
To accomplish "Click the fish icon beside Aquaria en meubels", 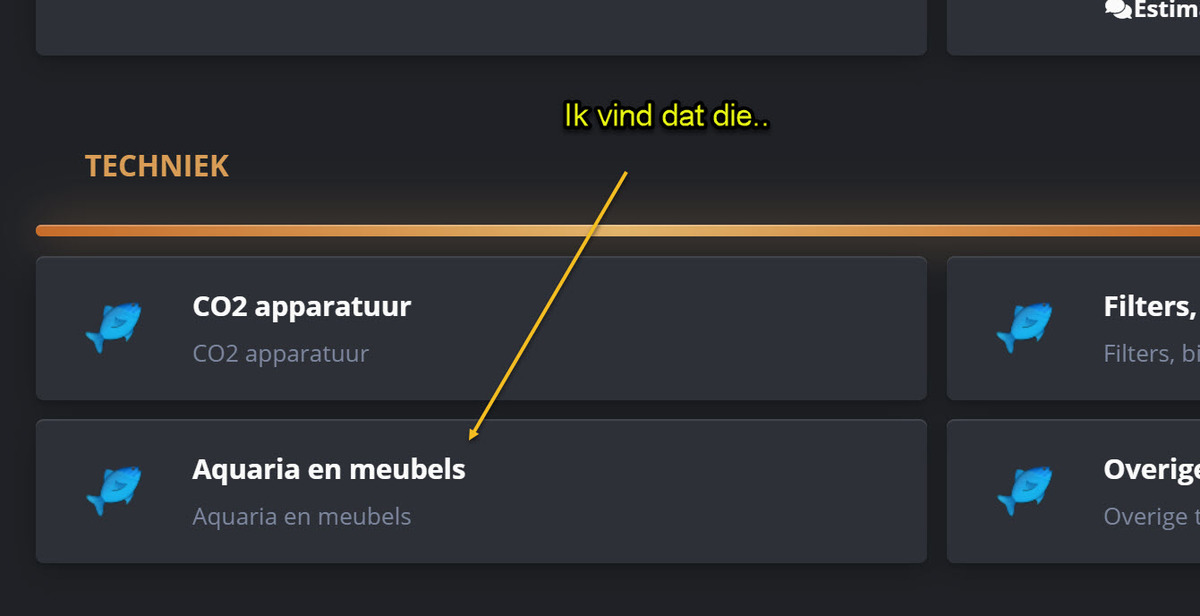I will tap(113, 491).
